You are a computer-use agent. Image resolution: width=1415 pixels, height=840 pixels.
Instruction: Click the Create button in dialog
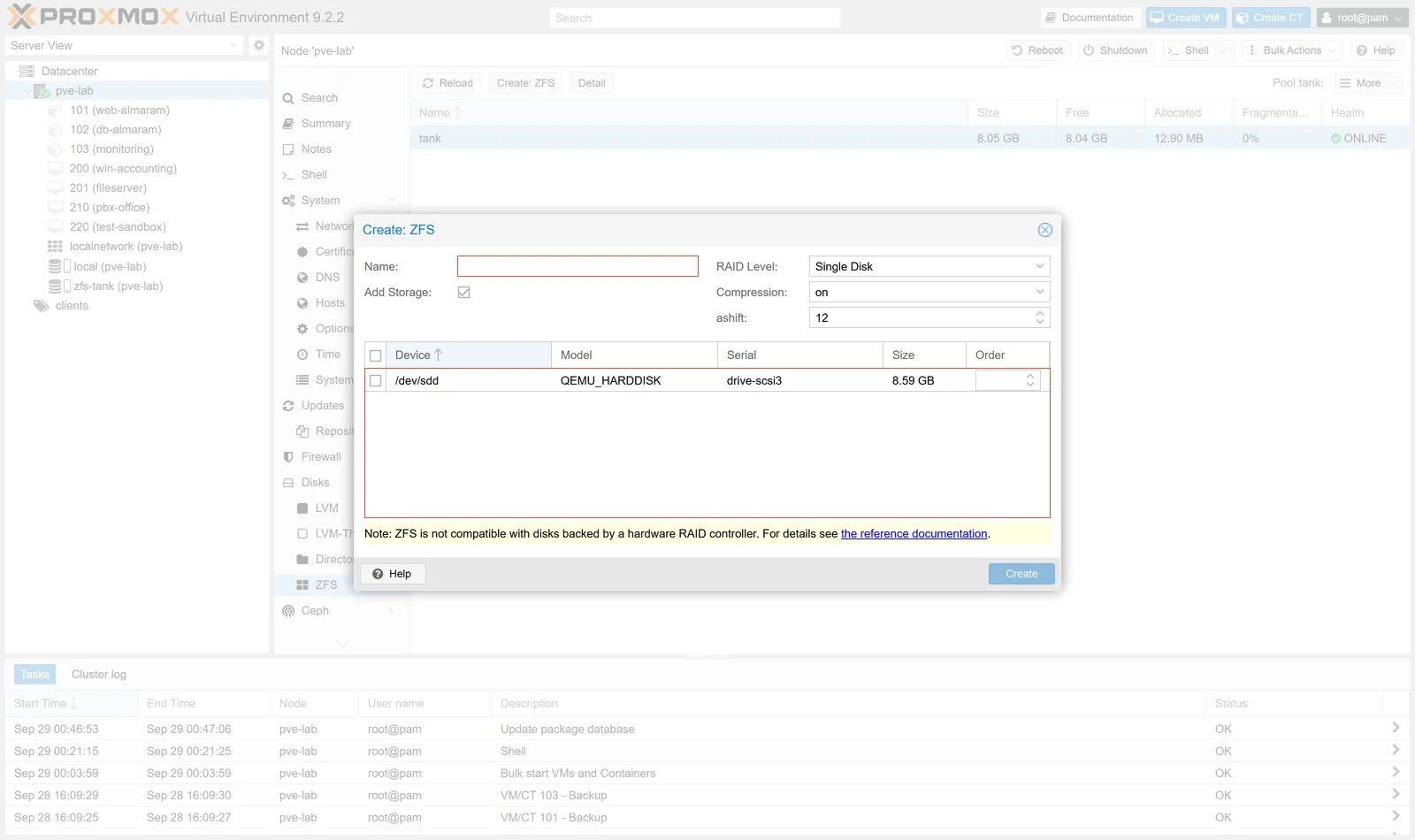click(x=1021, y=574)
